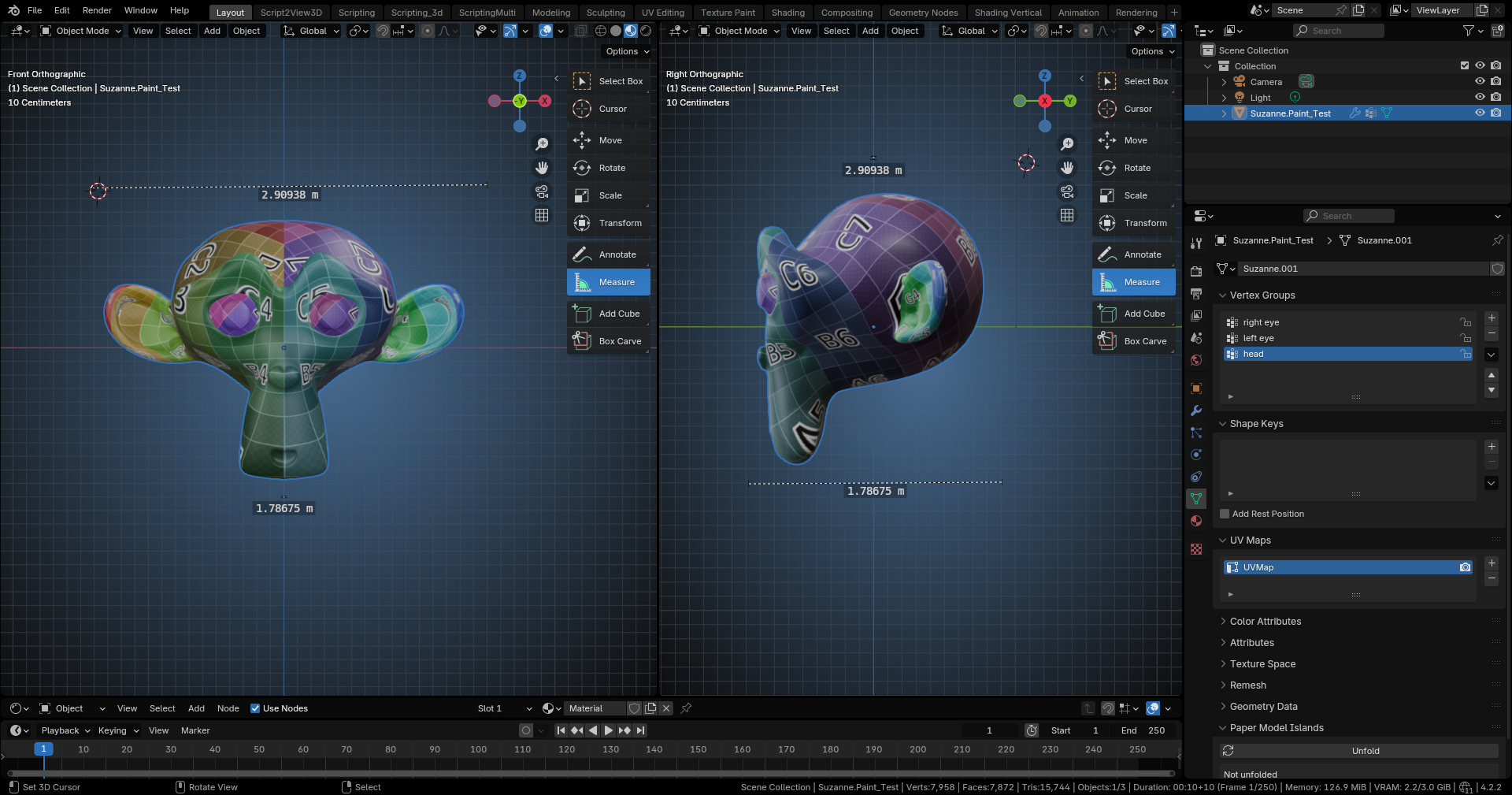Select the Cursor tool in the left viewport
Viewport: 1512px width, 795px height.
coord(608,109)
